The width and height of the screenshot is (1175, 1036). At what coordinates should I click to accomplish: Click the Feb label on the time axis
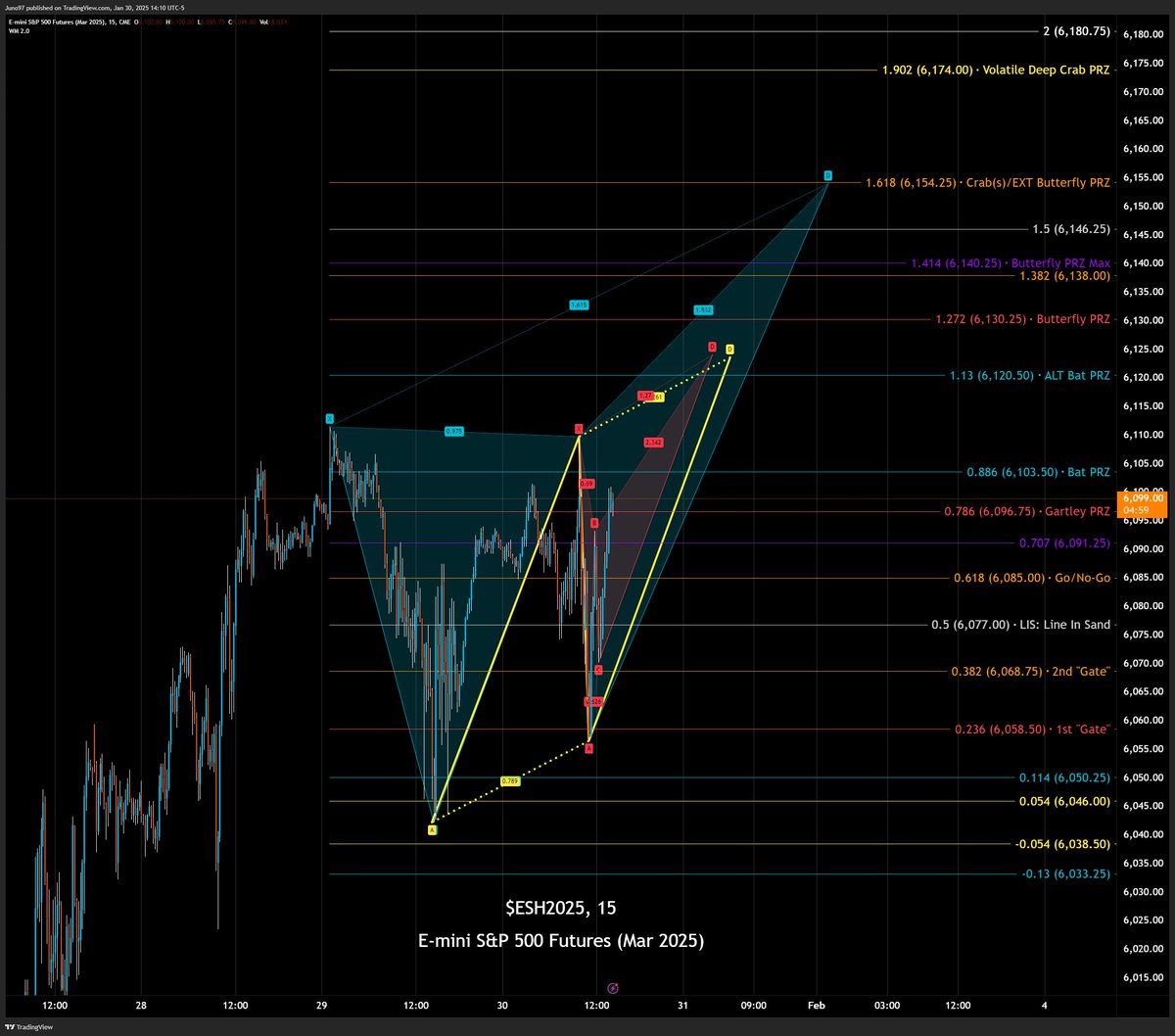click(816, 1006)
